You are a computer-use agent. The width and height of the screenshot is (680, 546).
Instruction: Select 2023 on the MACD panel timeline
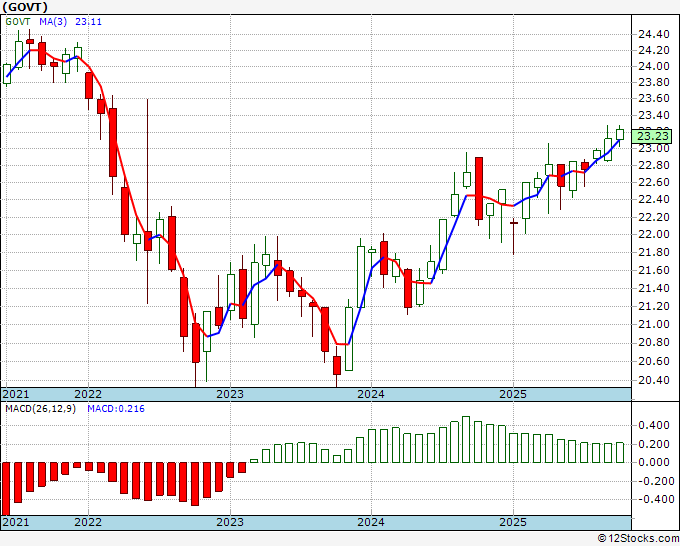click(x=230, y=522)
